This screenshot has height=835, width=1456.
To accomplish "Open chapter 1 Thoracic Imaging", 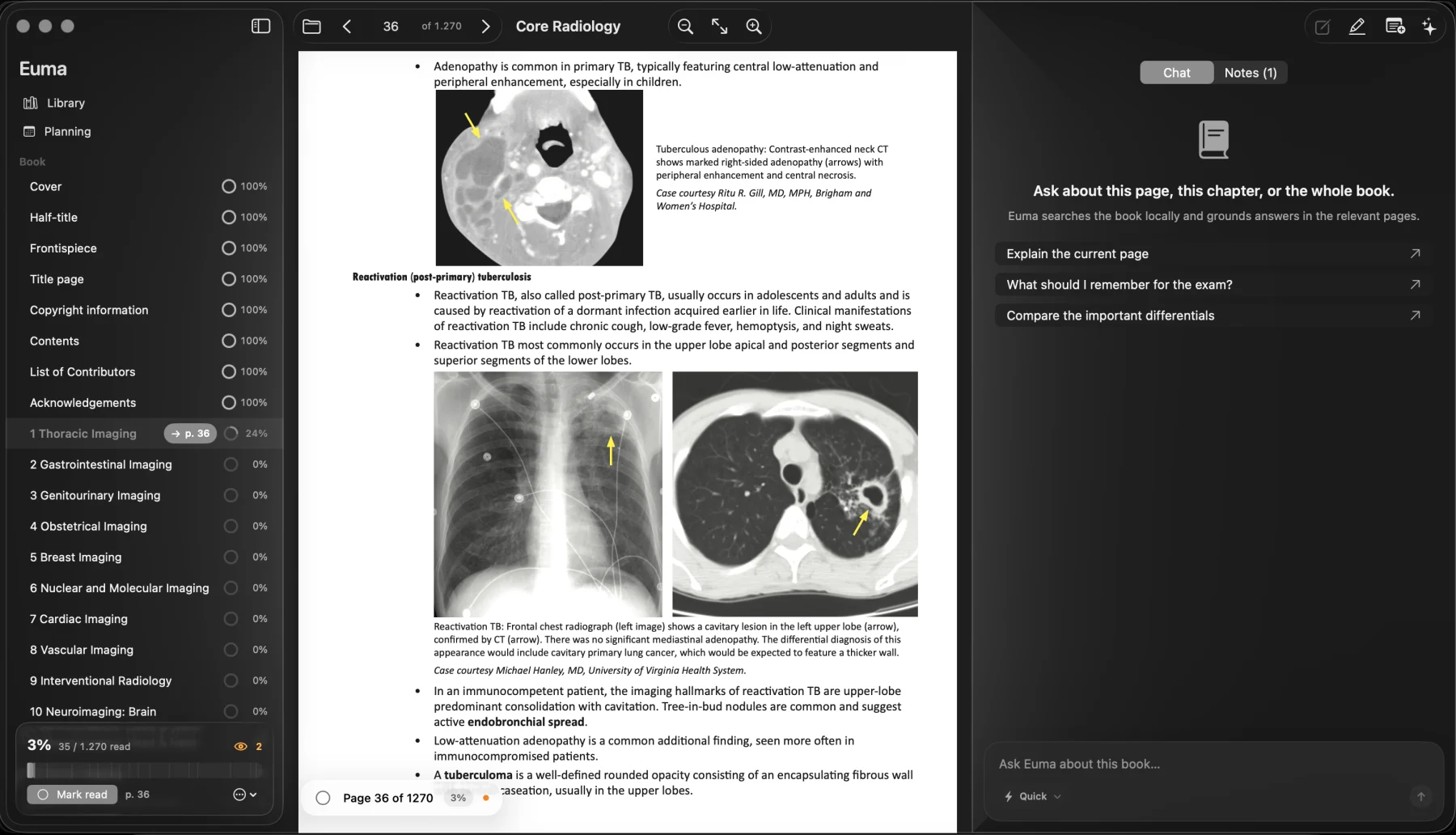I will [83, 434].
